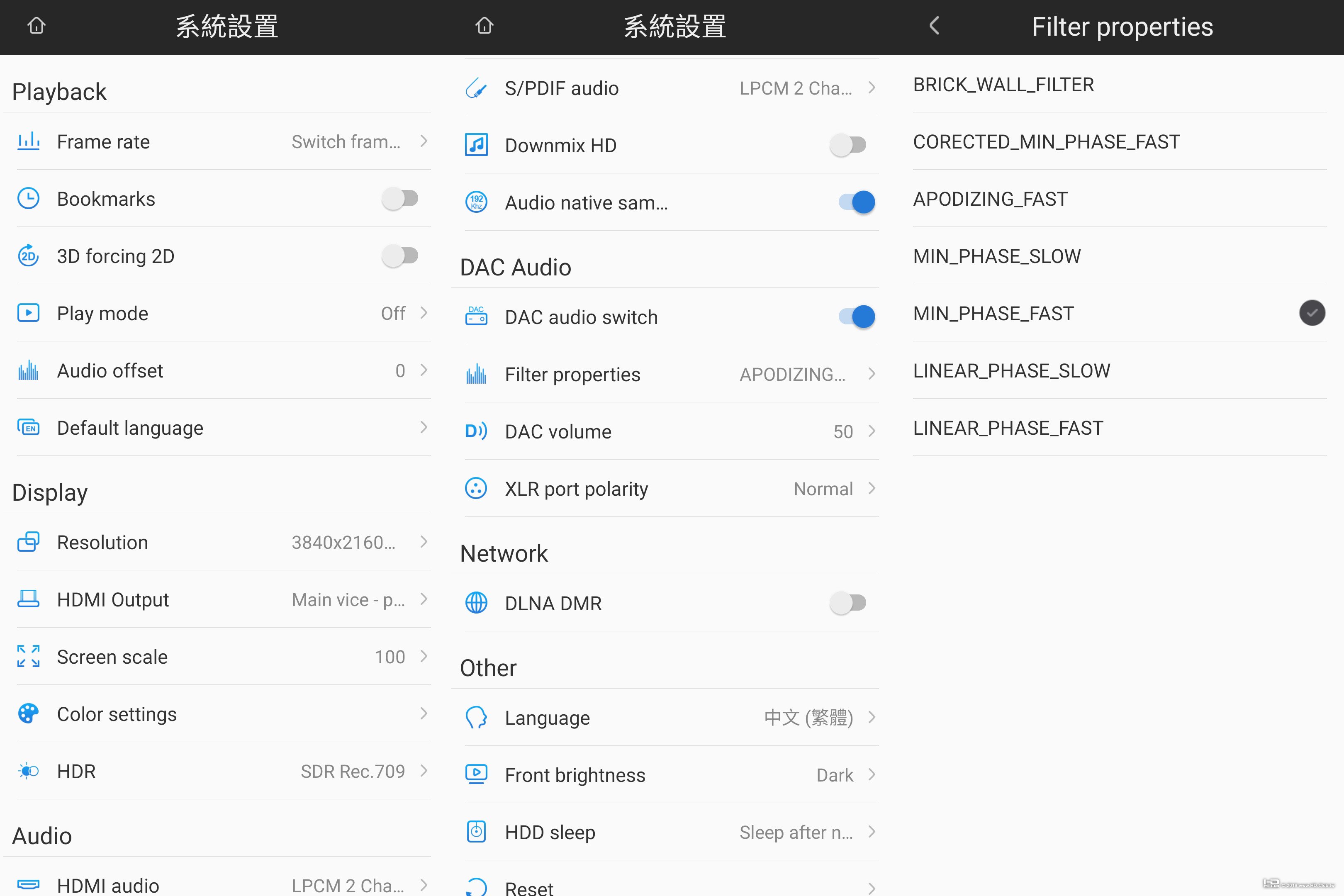Turn off the DAC audio switch
Image resolution: width=1344 pixels, height=896 pixels.
click(x=856, y=317)
